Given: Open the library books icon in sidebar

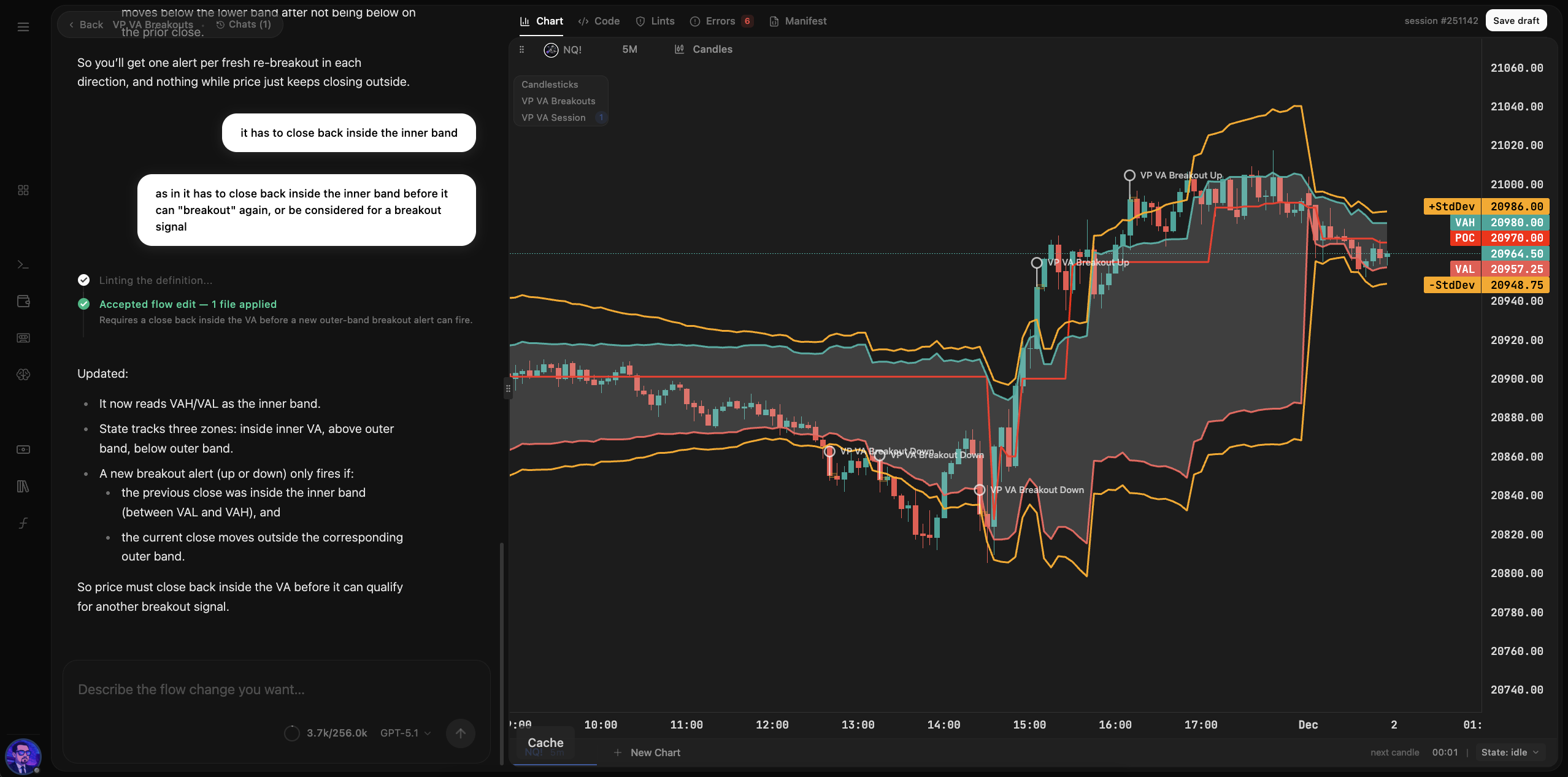Looking at the screenshot, I should click(23, 486).
